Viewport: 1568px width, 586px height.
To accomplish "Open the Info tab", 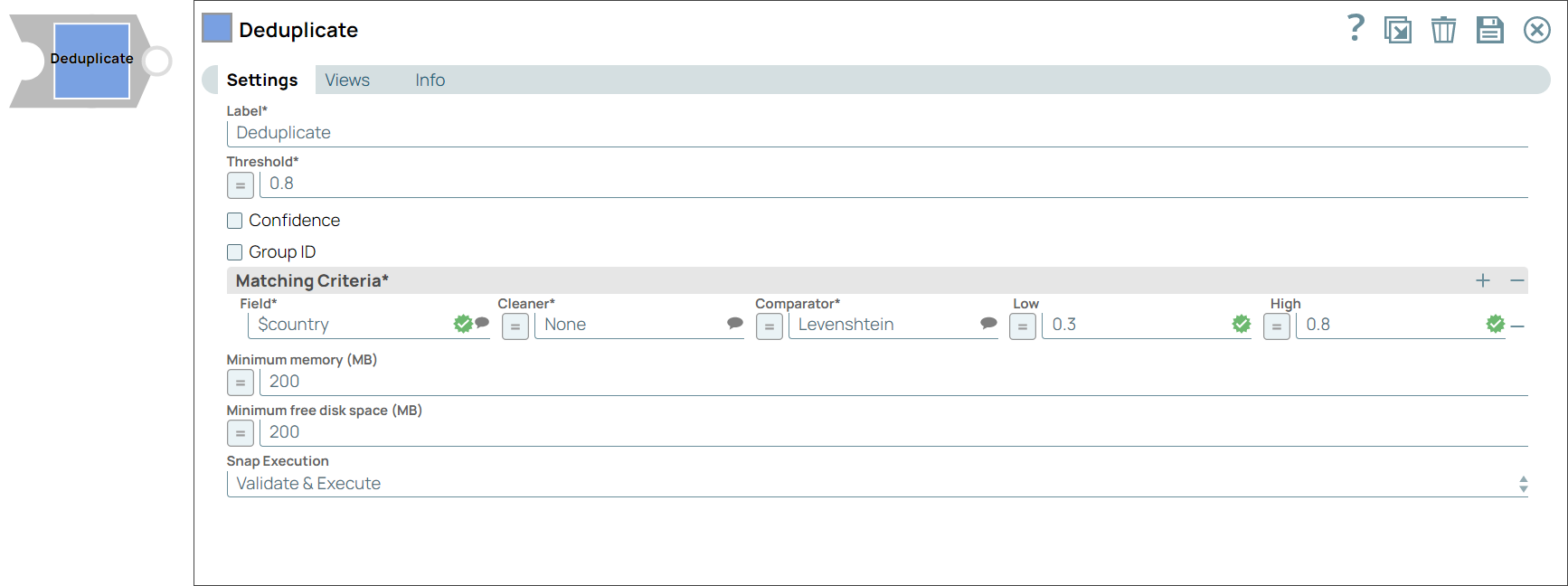I will point(430,80).
